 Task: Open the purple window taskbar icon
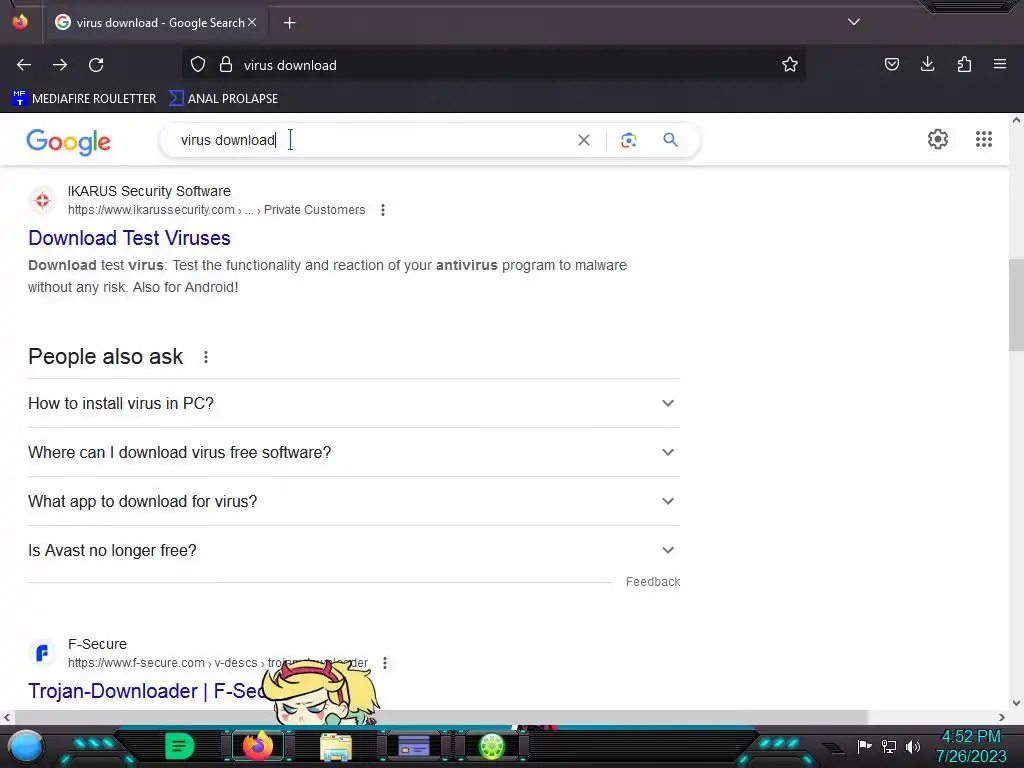[414, 746]
